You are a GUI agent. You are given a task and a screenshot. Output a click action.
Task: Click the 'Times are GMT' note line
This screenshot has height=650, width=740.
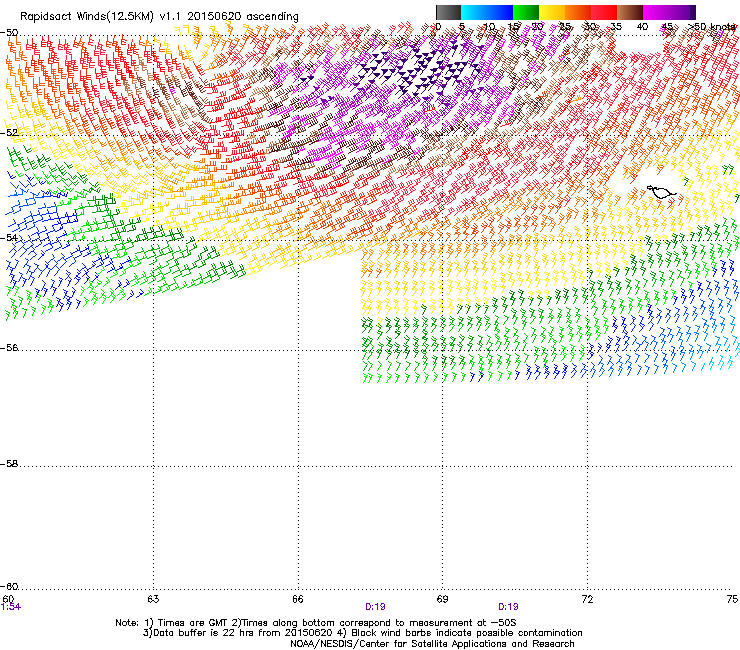coord(315,623)
